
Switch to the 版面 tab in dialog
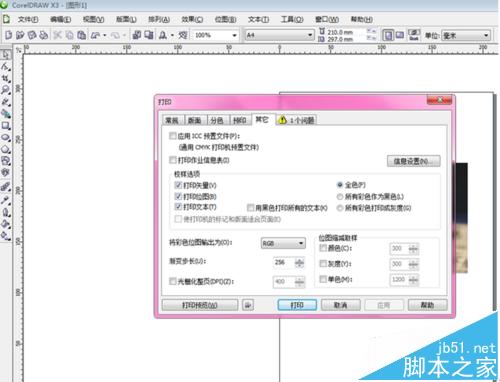194,120
